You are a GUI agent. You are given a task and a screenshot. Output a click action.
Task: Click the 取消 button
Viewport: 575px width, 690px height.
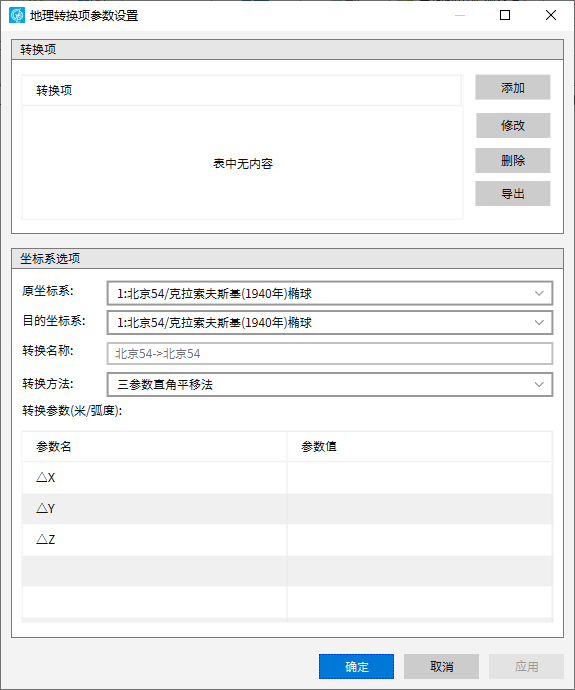point(441,666)
